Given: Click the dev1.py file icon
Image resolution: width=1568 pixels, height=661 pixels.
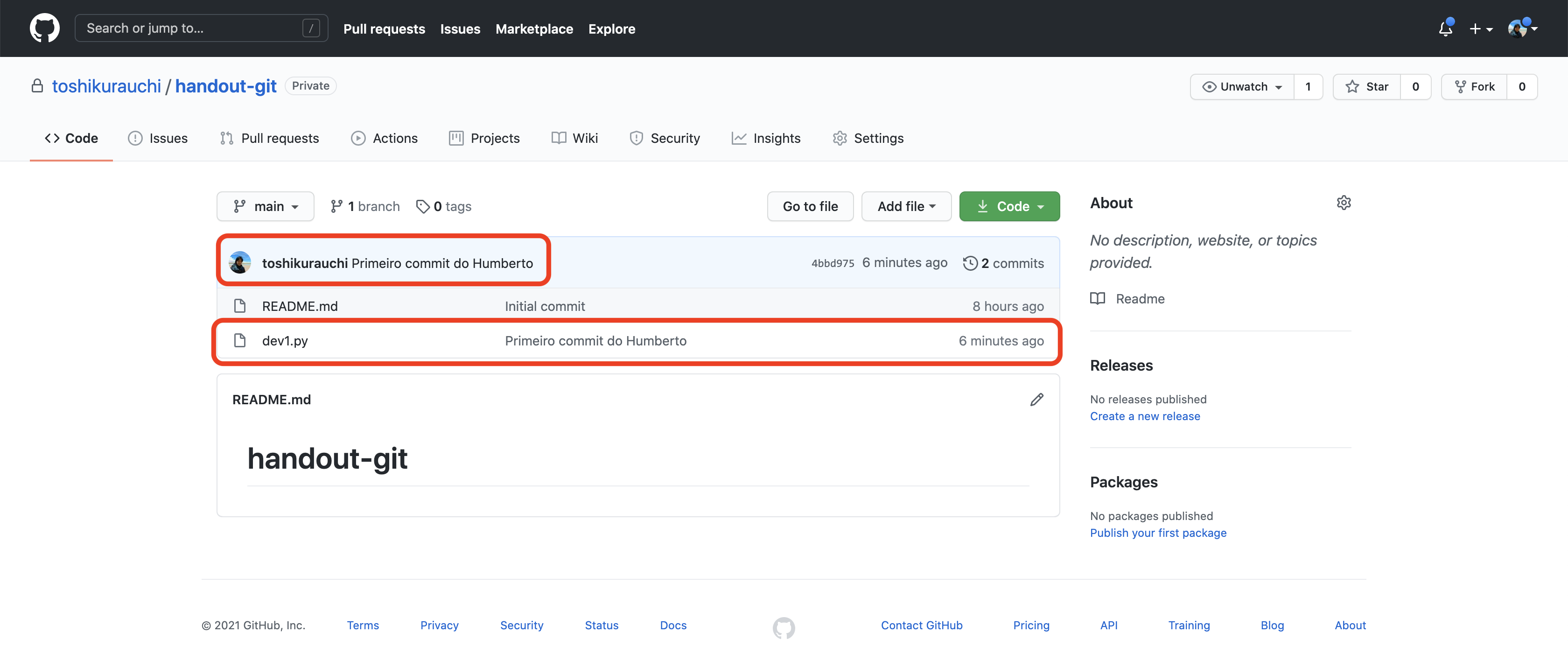Looking at the screenshot, I should click(x=240, y=340).
